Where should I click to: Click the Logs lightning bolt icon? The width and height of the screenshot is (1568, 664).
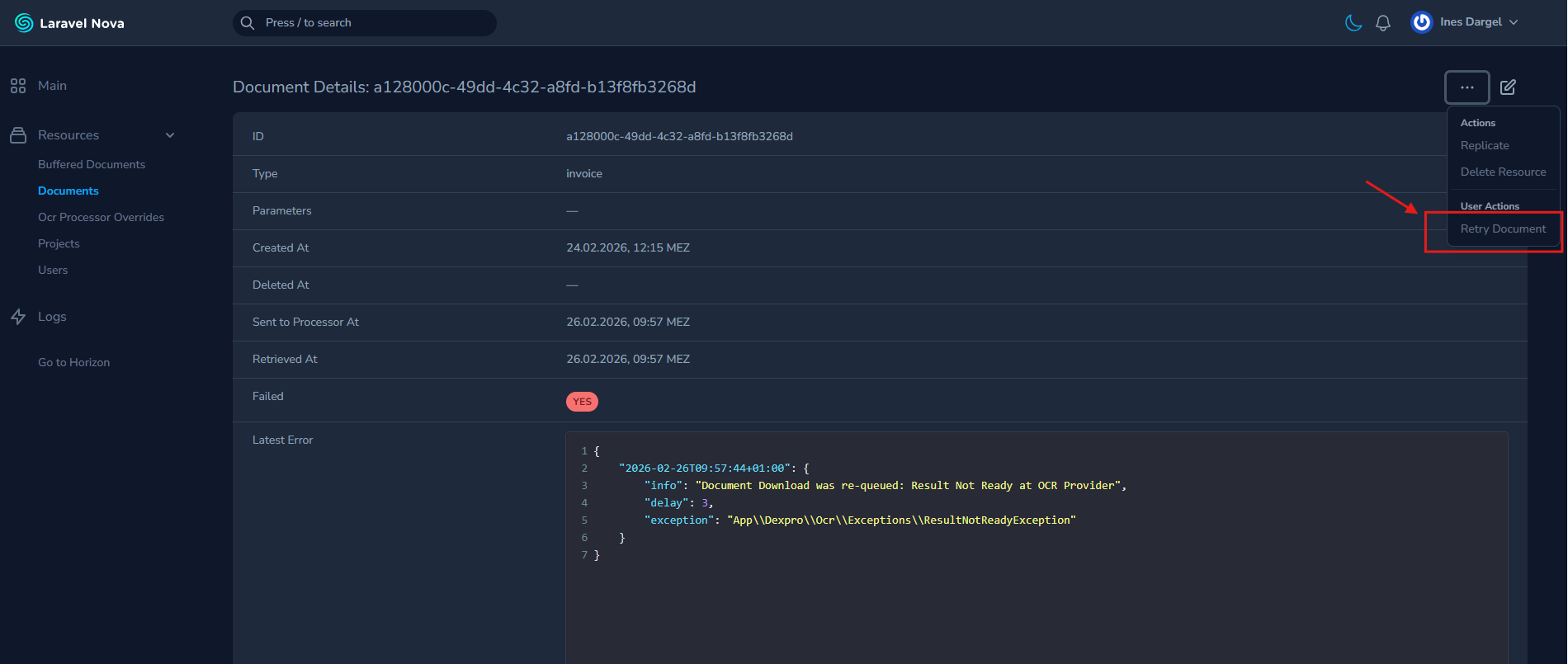tap(18, 317)
